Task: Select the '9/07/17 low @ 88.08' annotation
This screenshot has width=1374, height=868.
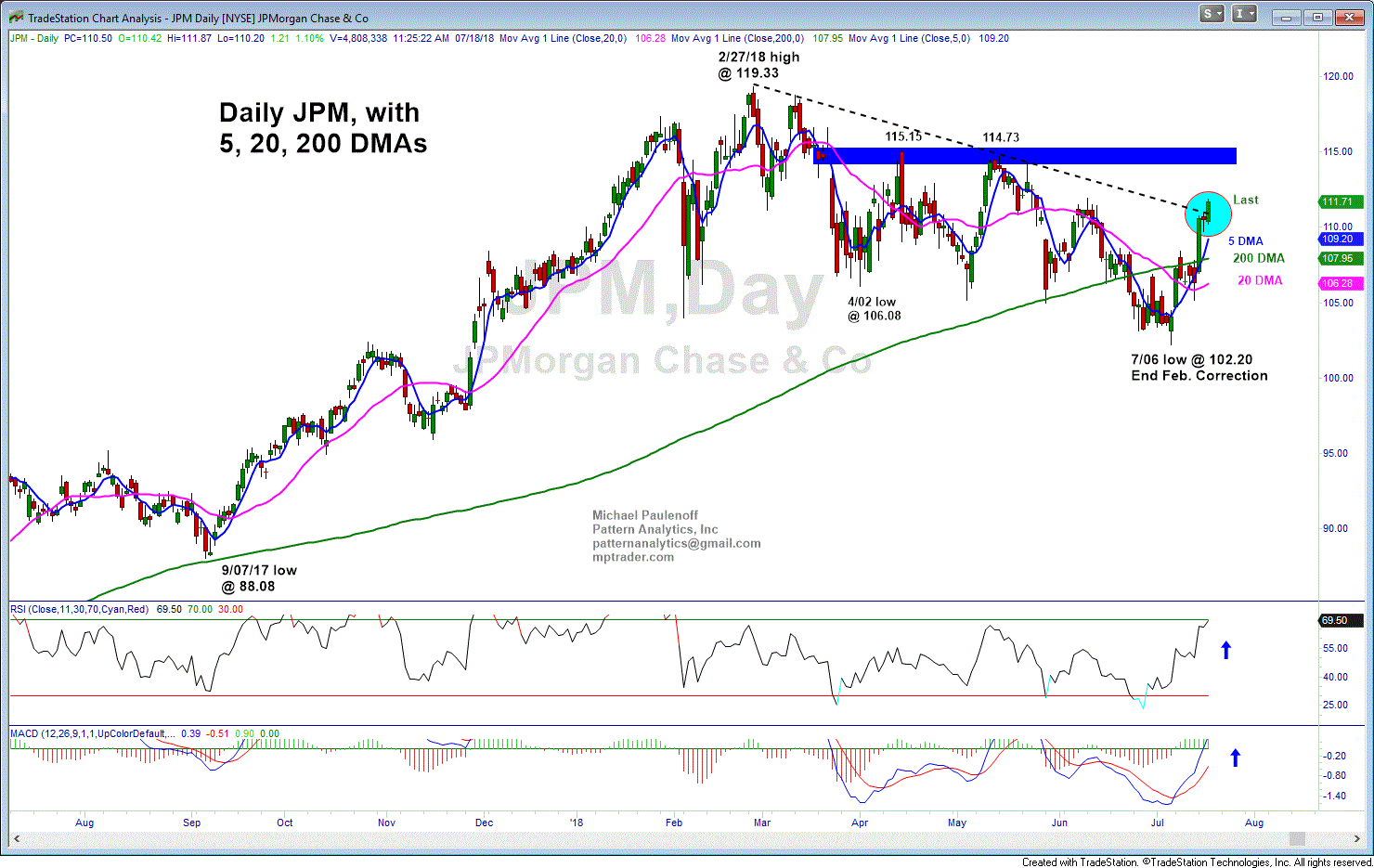Action: click(259, 578)
